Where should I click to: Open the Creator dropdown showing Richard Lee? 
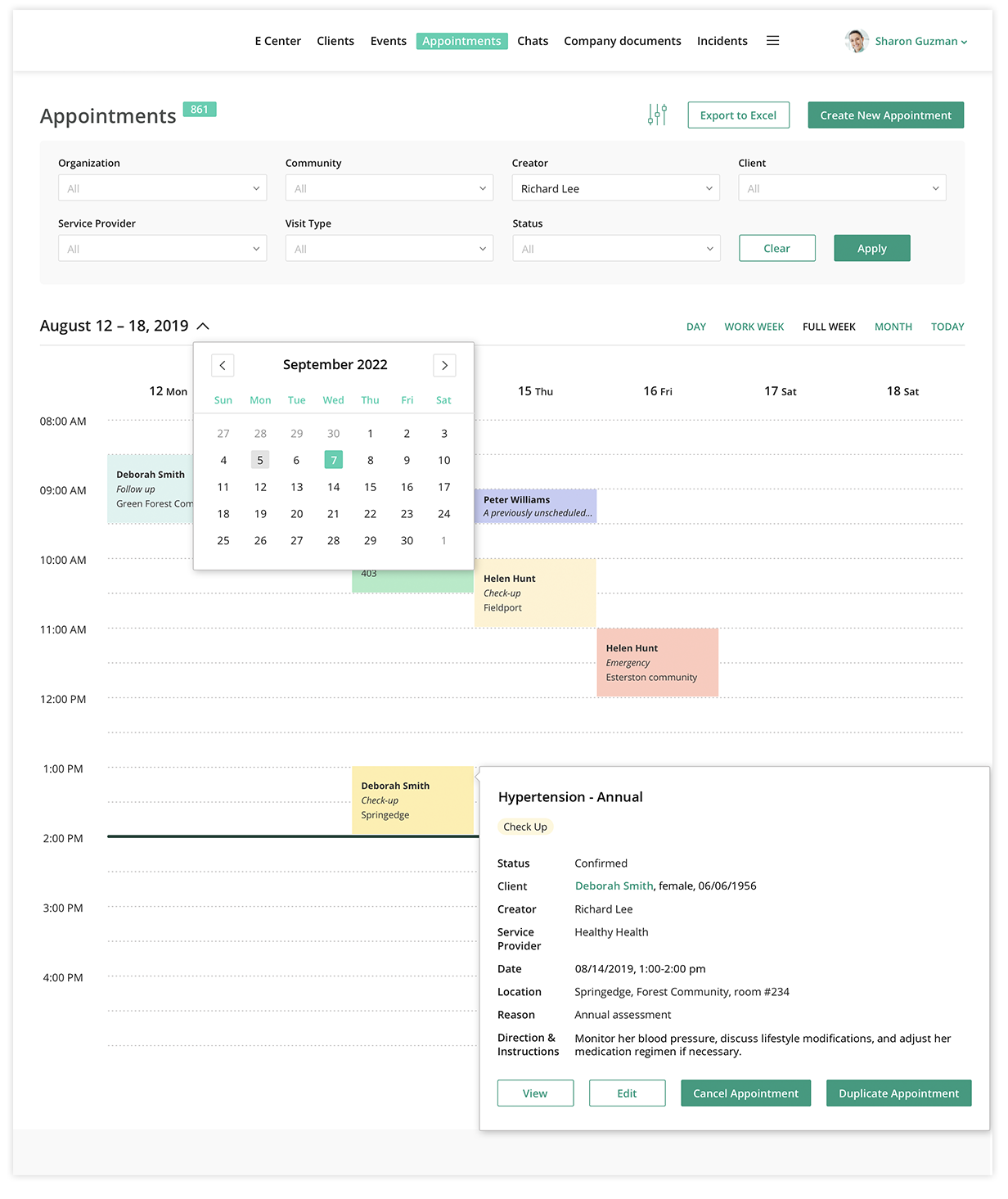(x=615, y=188)
